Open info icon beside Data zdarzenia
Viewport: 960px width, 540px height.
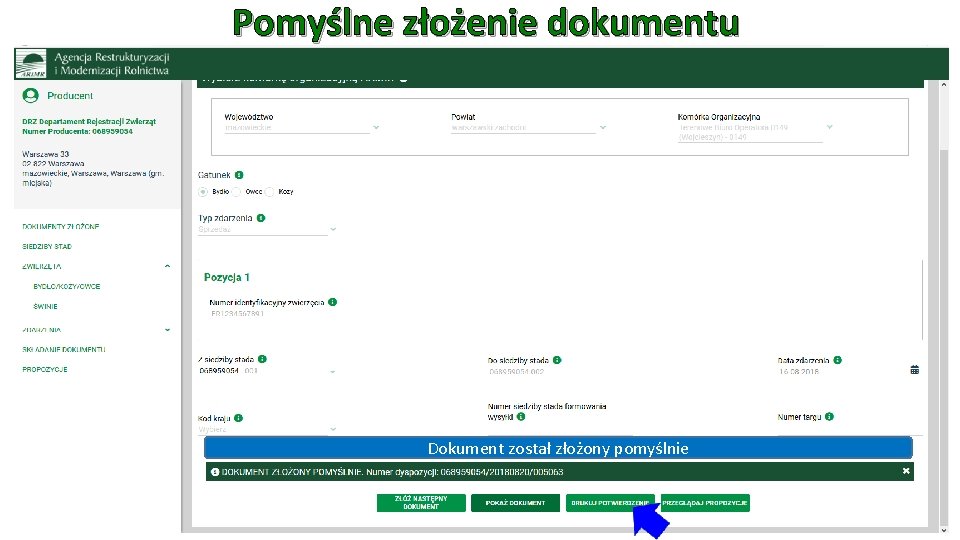coord(838,360)
